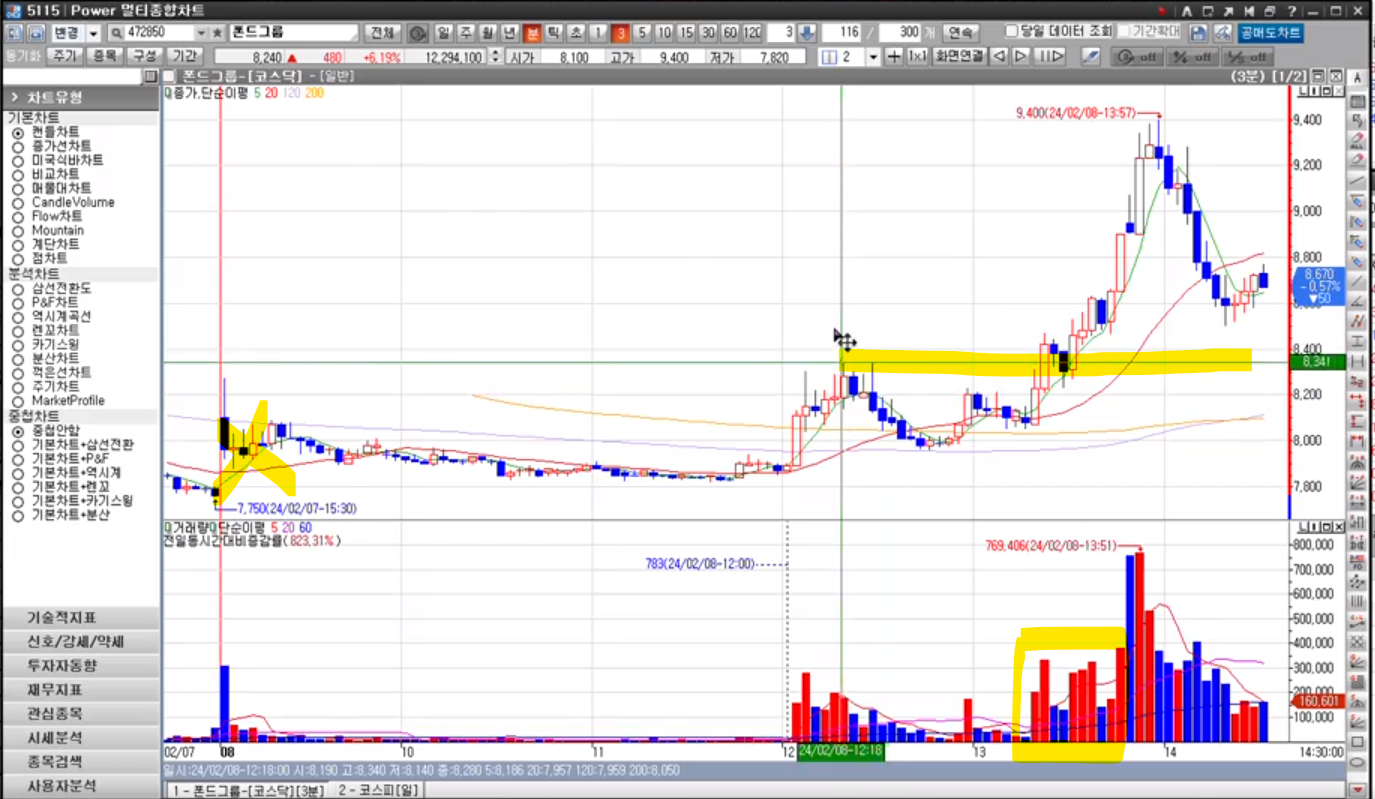
Task: Expand 재무지표 section
Action: (80, 690)
